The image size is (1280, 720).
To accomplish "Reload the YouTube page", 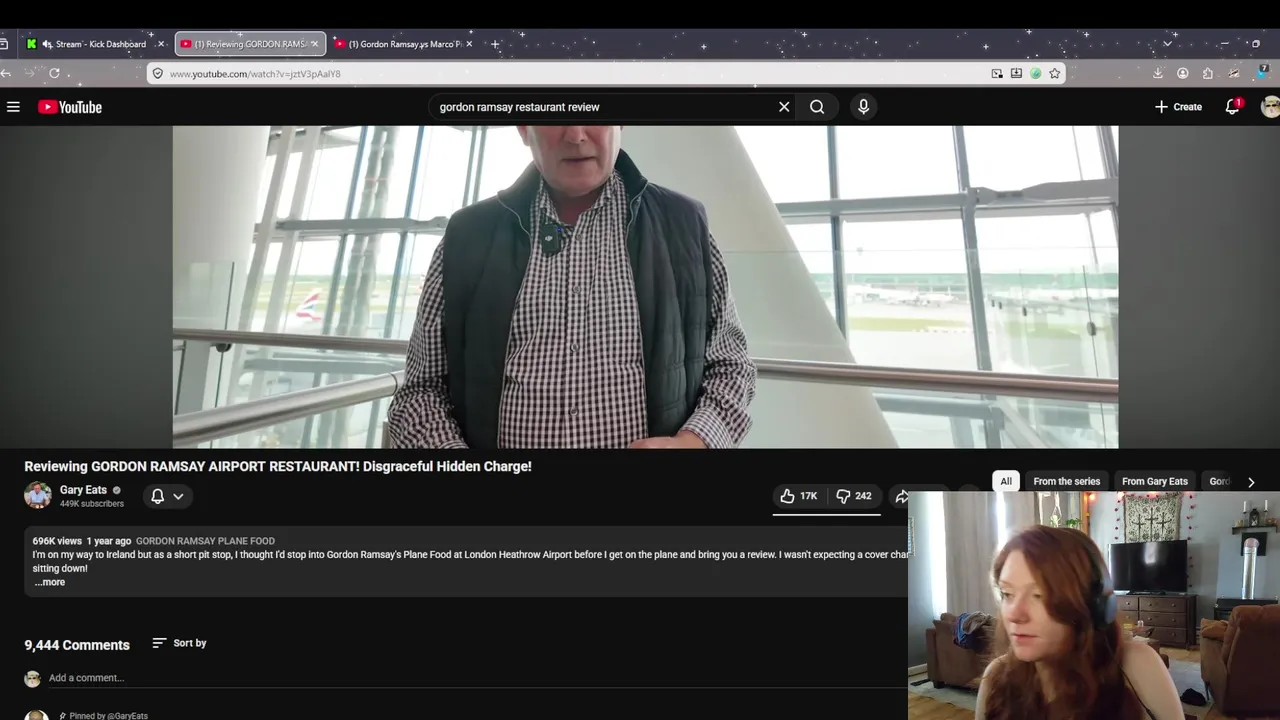I will [x=54, y=73].
